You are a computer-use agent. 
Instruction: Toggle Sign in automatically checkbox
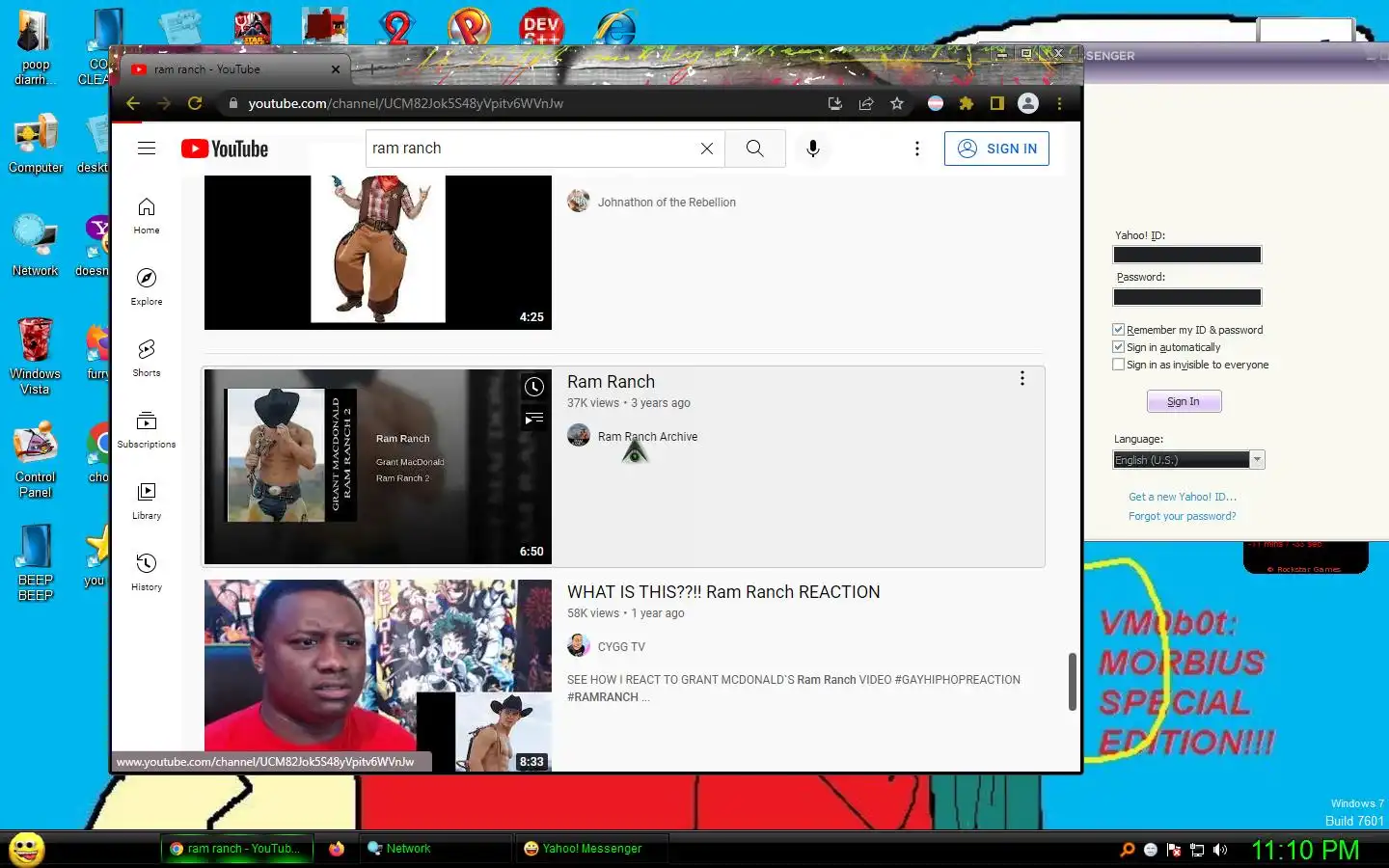[1118, 347]
